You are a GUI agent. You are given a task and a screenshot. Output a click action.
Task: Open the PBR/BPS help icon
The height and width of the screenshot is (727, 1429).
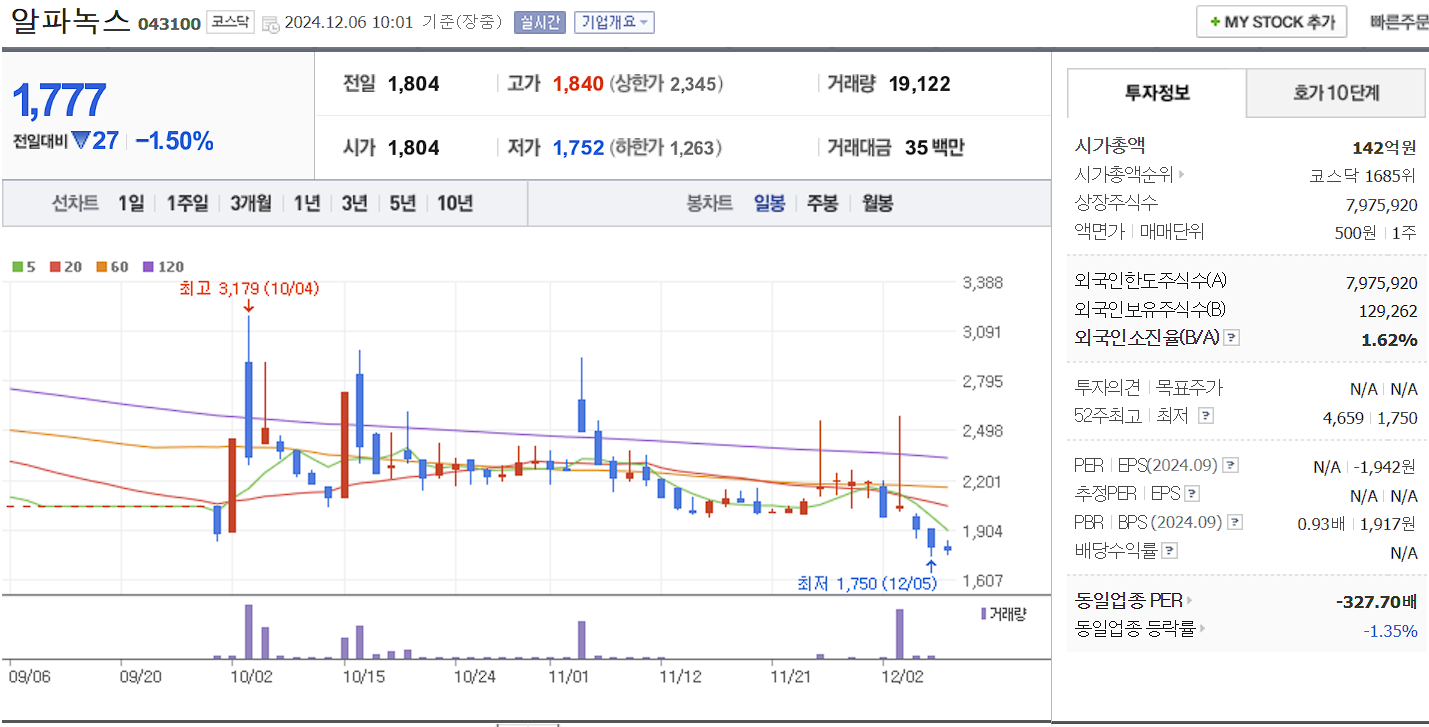(x=1234, y=522)
